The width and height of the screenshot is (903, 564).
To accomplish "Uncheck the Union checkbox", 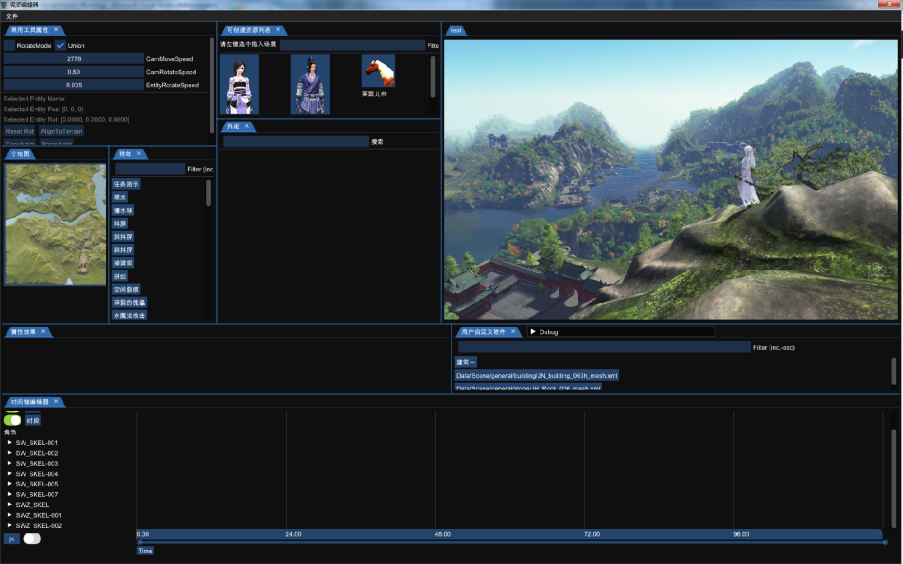I will click(x=60, y=46).
